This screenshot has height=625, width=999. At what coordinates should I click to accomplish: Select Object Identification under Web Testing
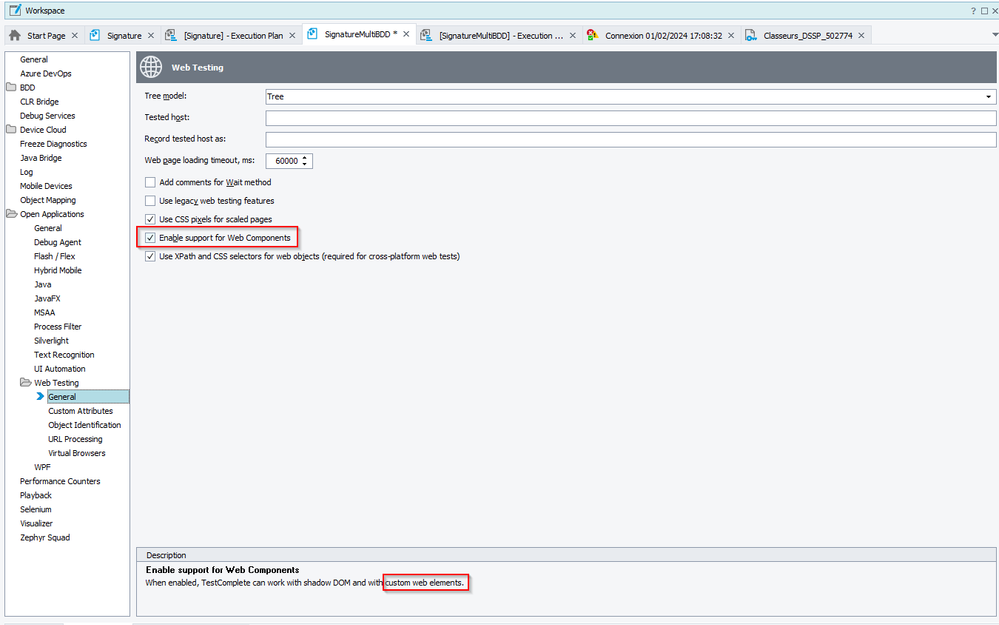84,425
